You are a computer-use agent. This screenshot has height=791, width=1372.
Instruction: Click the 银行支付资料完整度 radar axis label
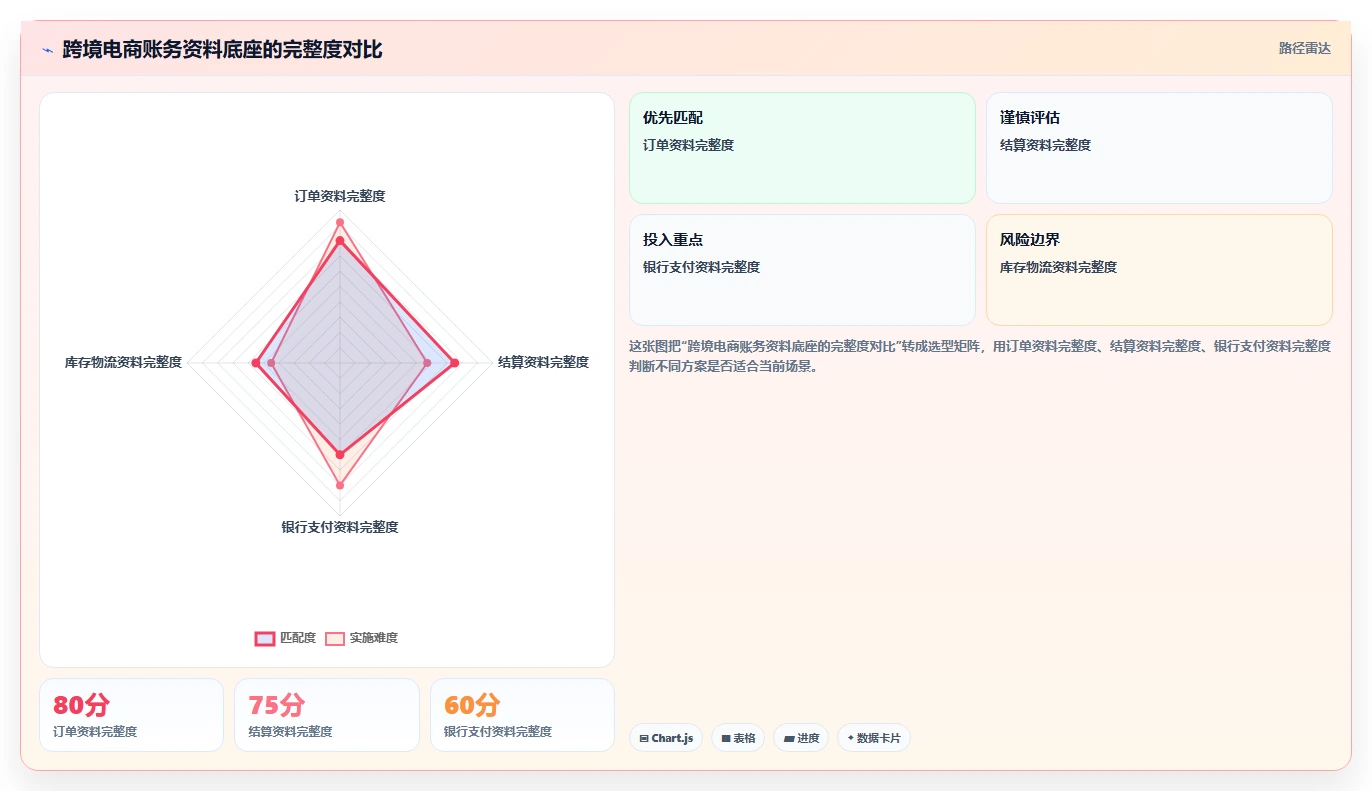340,527
